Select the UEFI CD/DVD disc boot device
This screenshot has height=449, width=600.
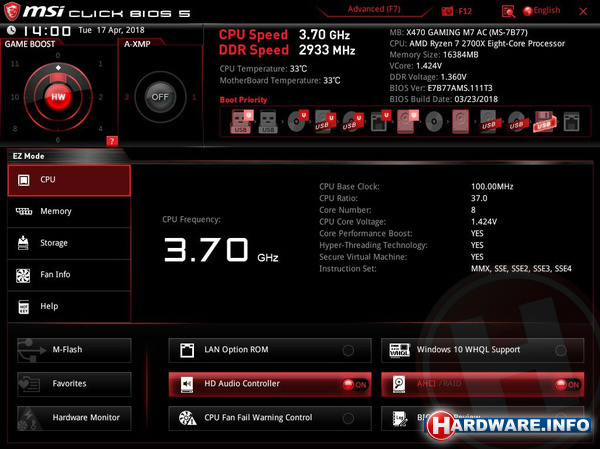pos(297,122)
